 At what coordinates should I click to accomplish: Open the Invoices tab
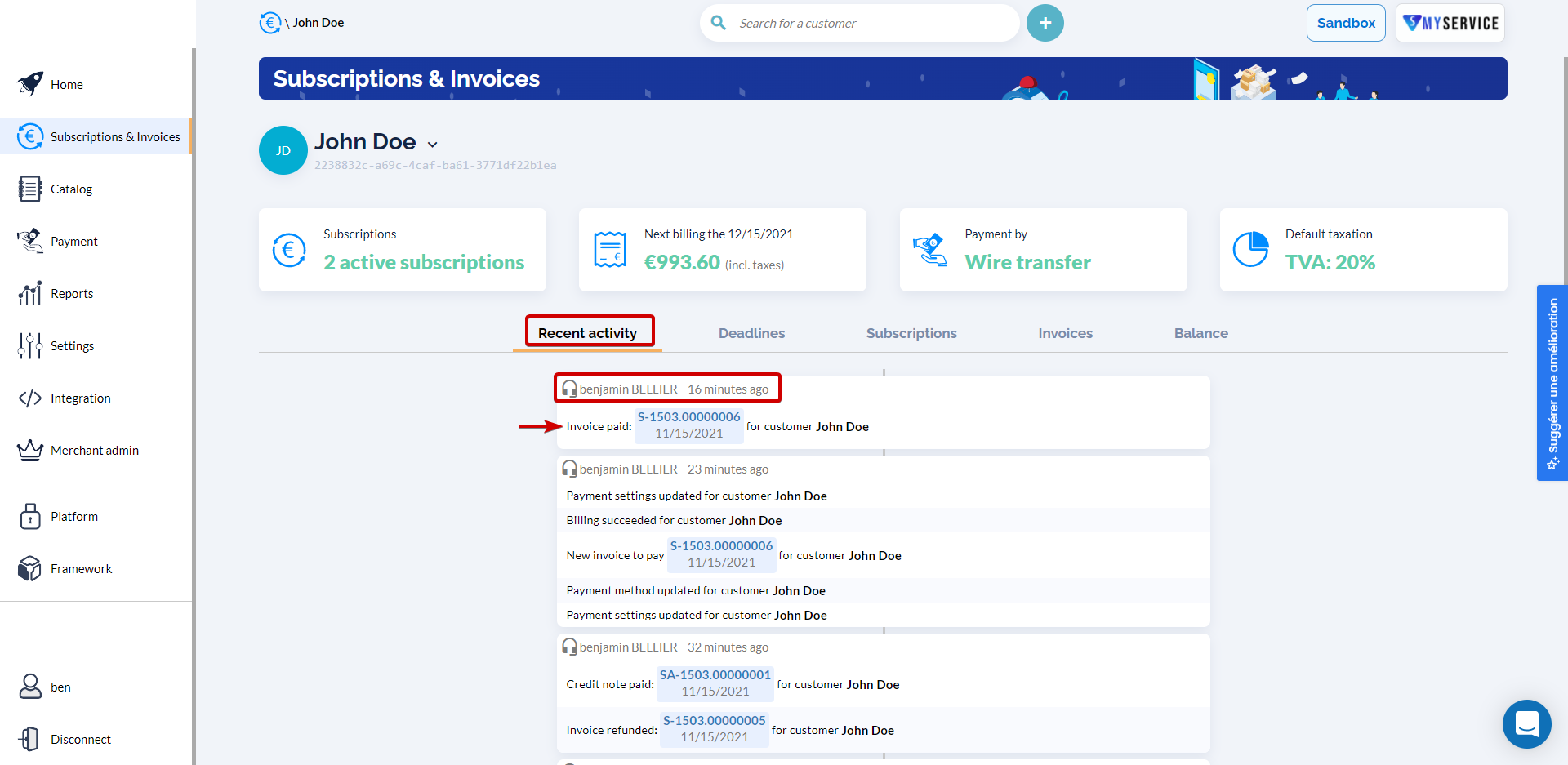[1065, 333]
